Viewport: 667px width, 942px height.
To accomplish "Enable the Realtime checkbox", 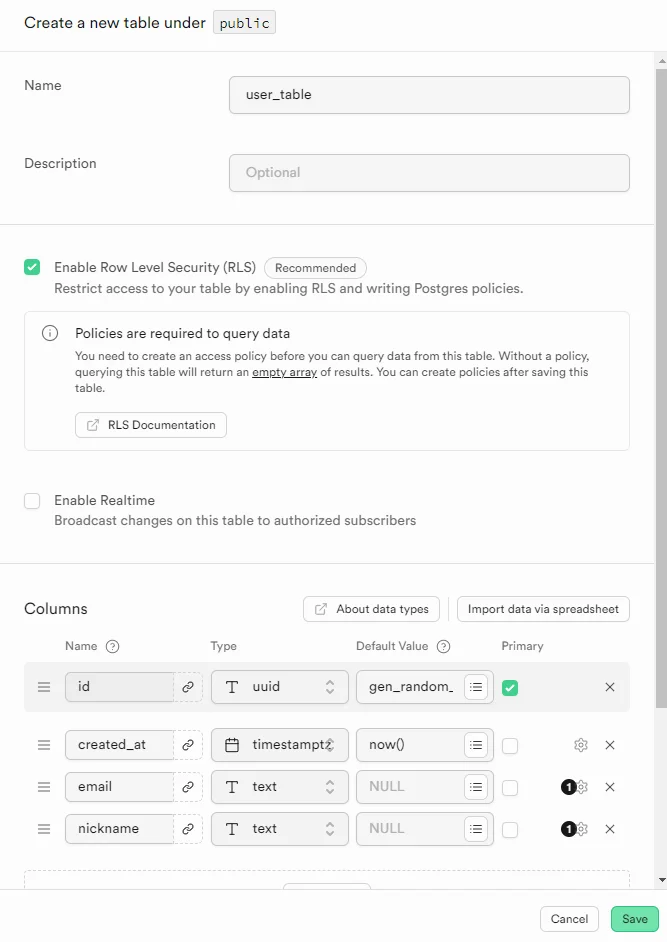I will (32, 501).
